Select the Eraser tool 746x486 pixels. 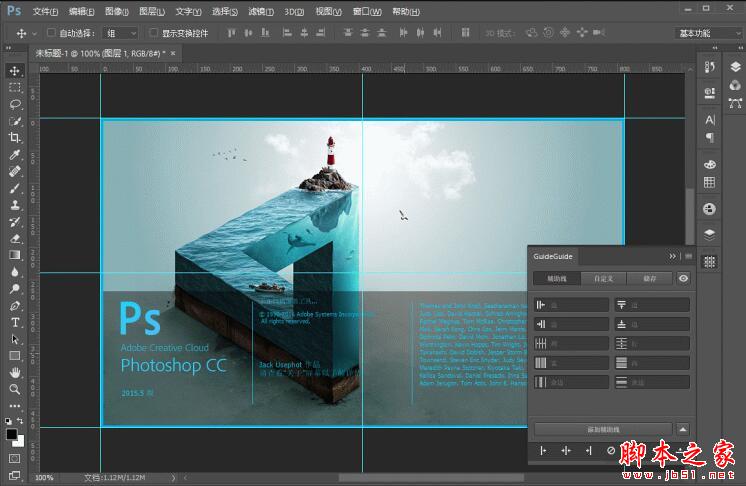click(x=15, y=238)
